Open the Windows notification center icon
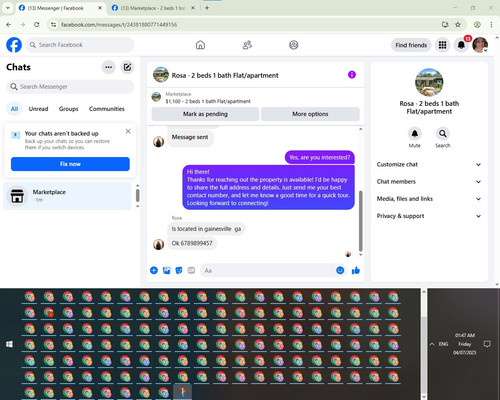 coord(487,344)
